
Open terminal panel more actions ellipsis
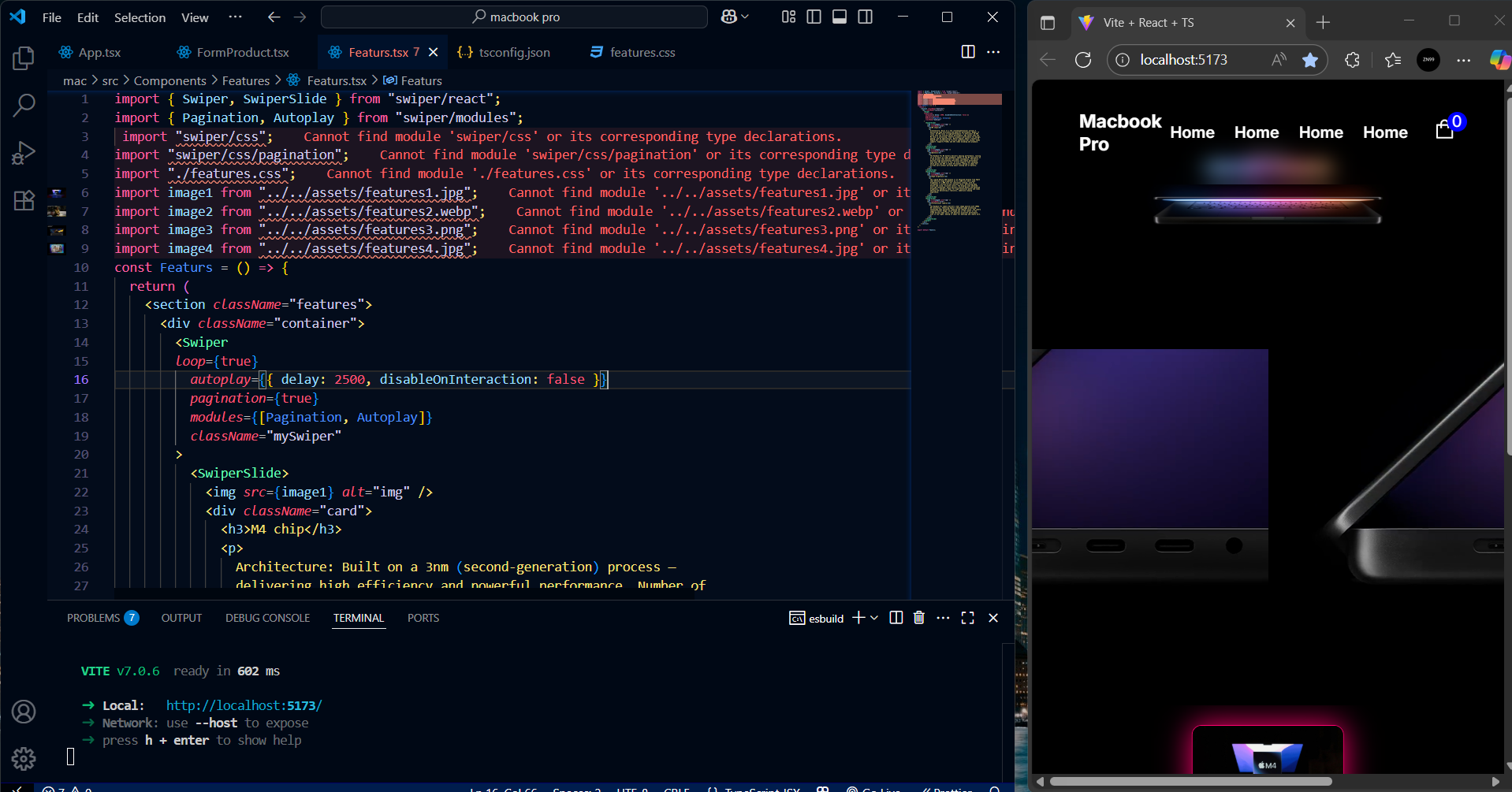[943, 618]
